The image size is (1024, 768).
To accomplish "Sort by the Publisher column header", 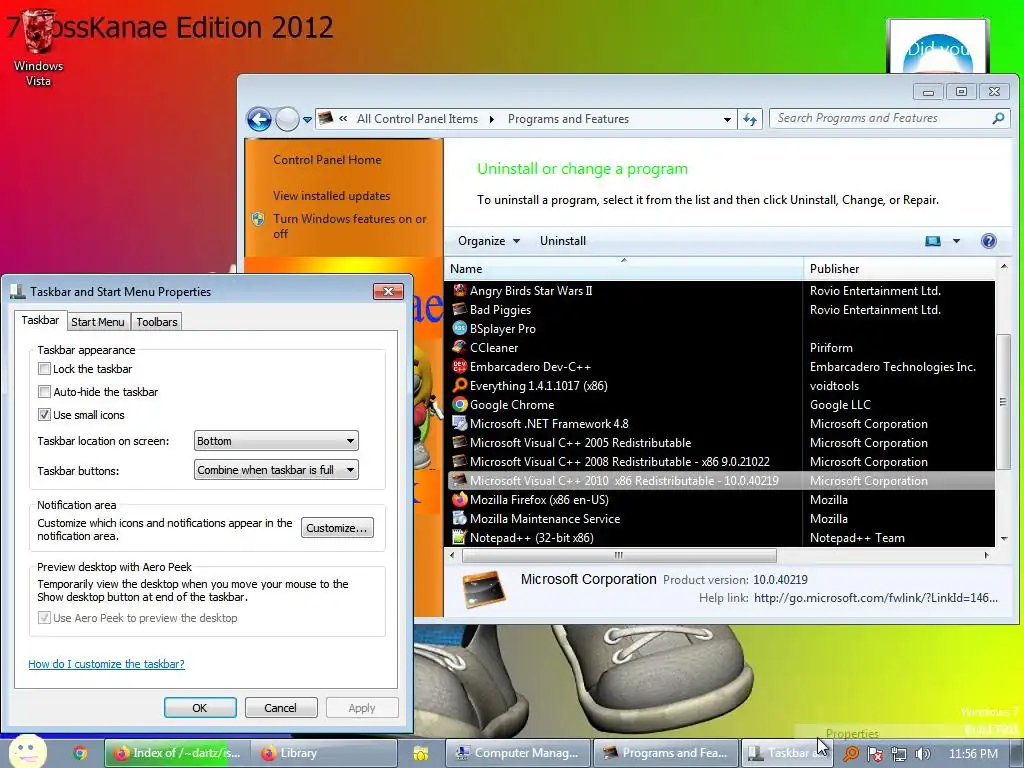I will coord(899,268).
